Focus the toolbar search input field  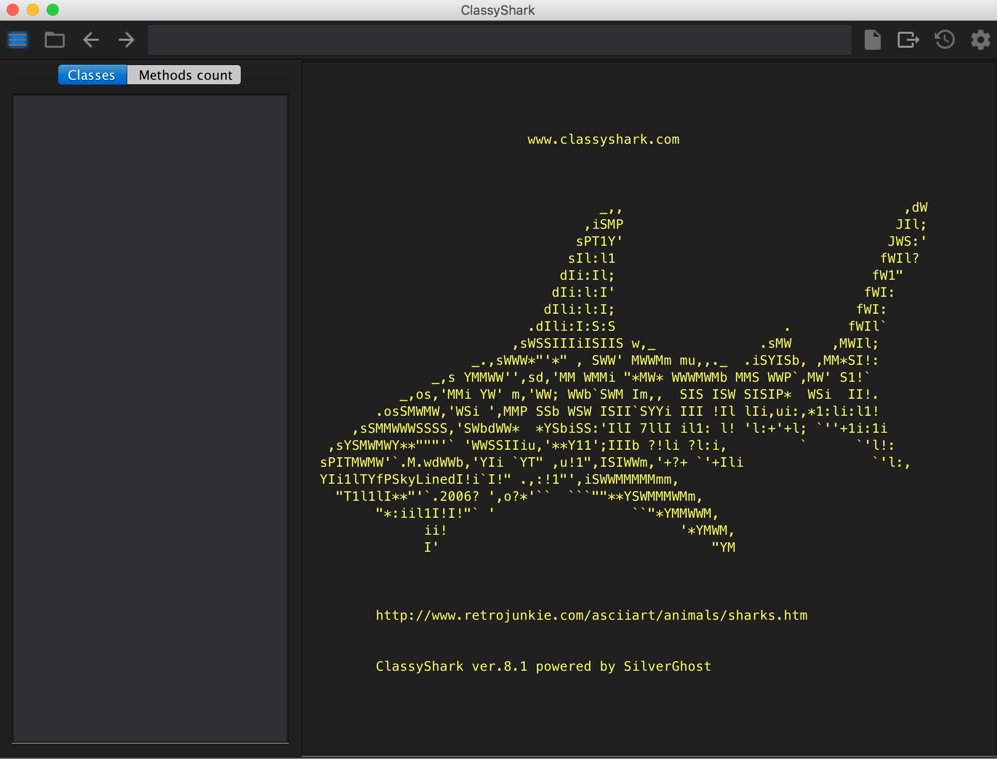point(500,40)
